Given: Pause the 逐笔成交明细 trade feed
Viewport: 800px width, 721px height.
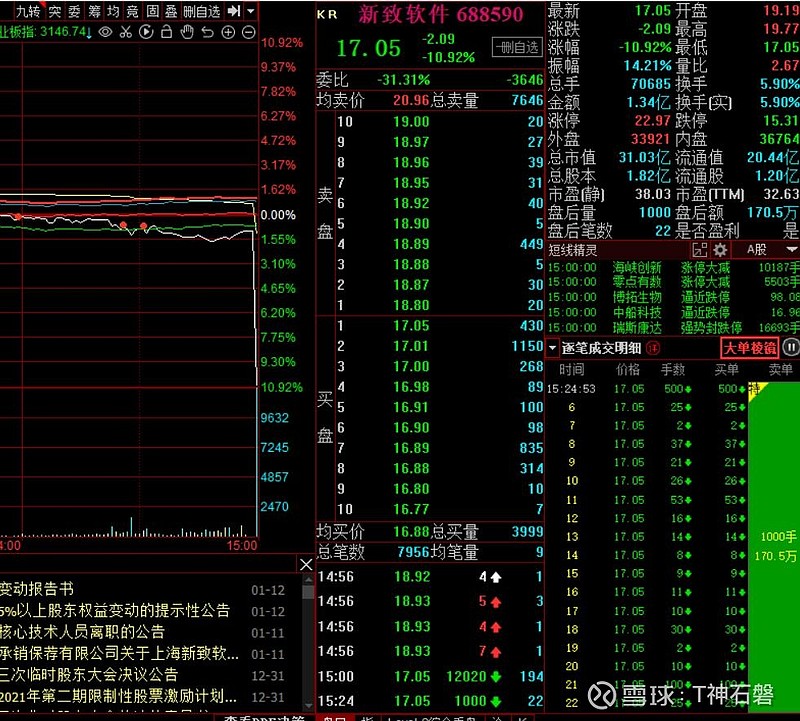Looking at the screenshot, I should pyautogui.click(x=789, y=346).
